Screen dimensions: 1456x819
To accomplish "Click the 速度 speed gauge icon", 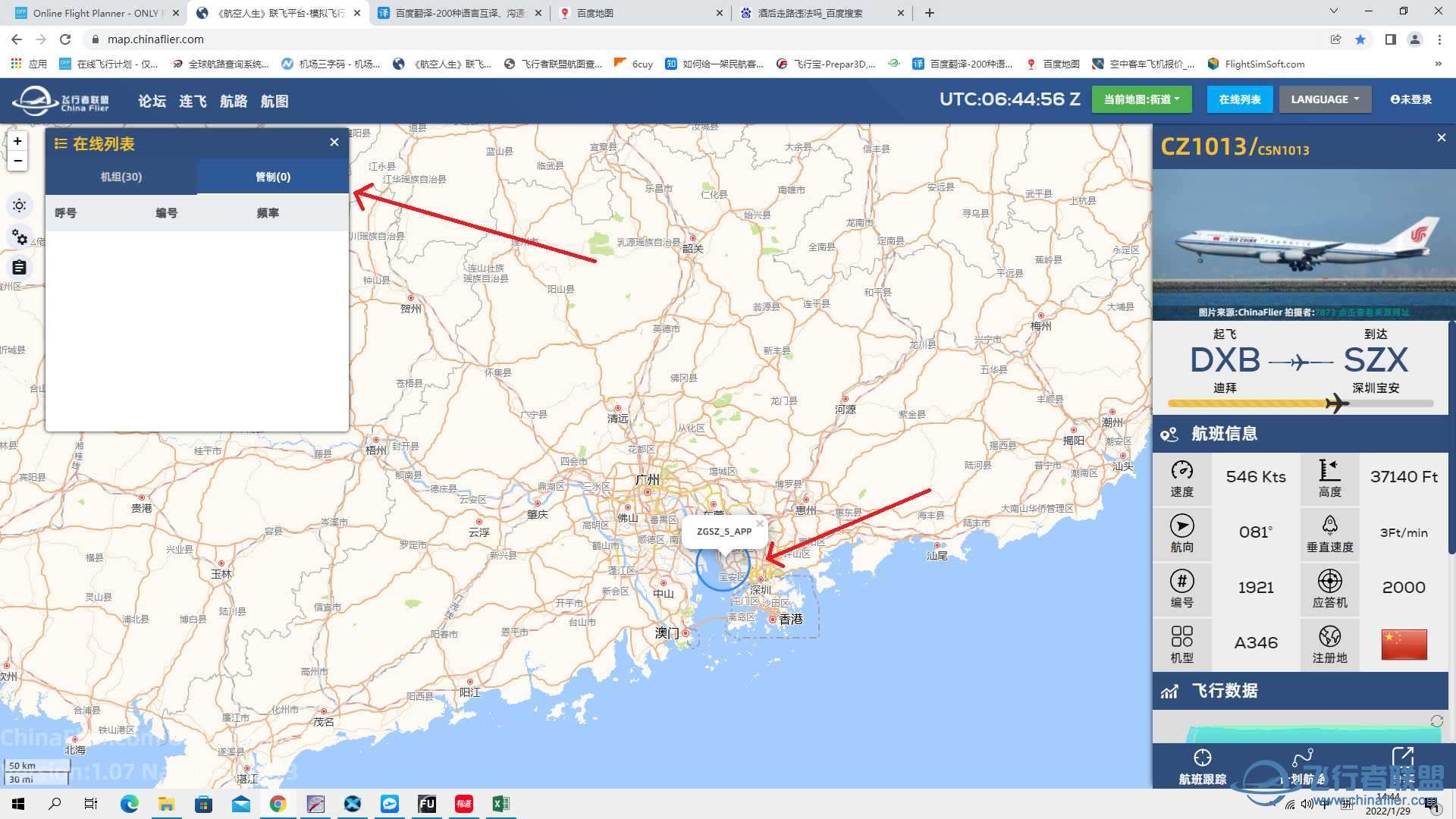I will point(1181,470).
